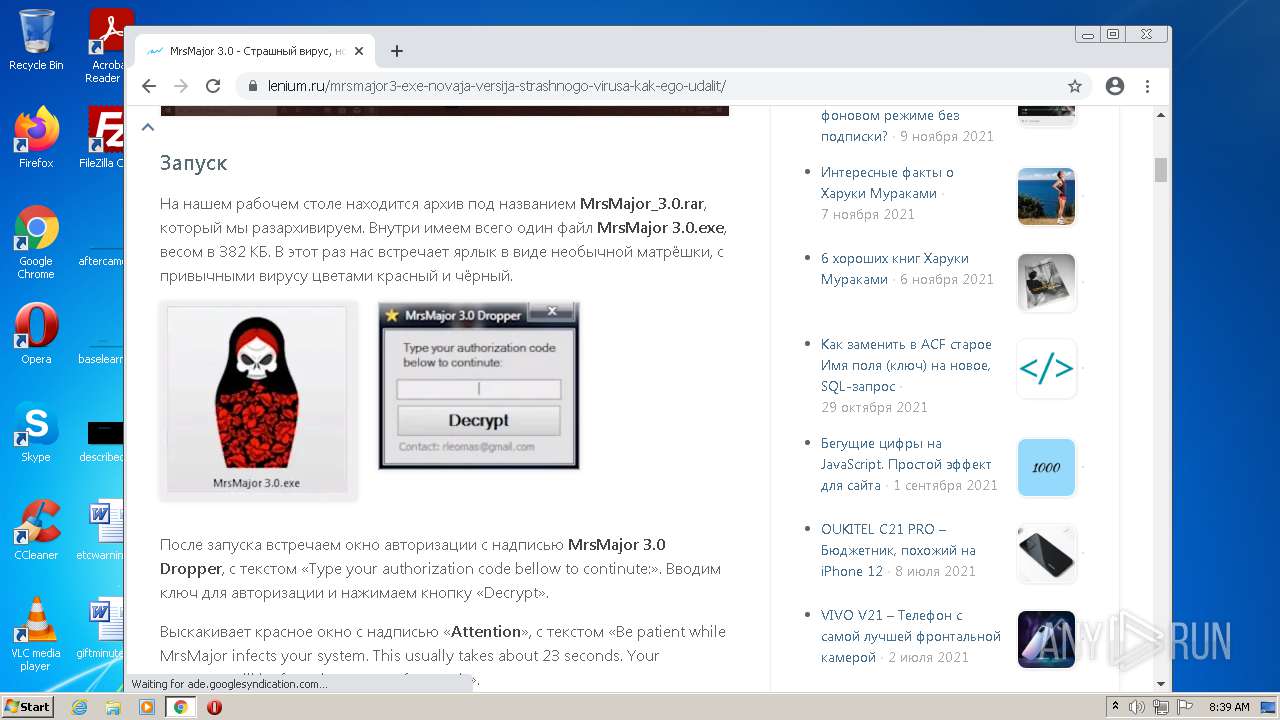Image resolution: width=1280 pixels, height=720 pixels.
Task: Click the 'Запуск' heading
Action: [194, 162]
